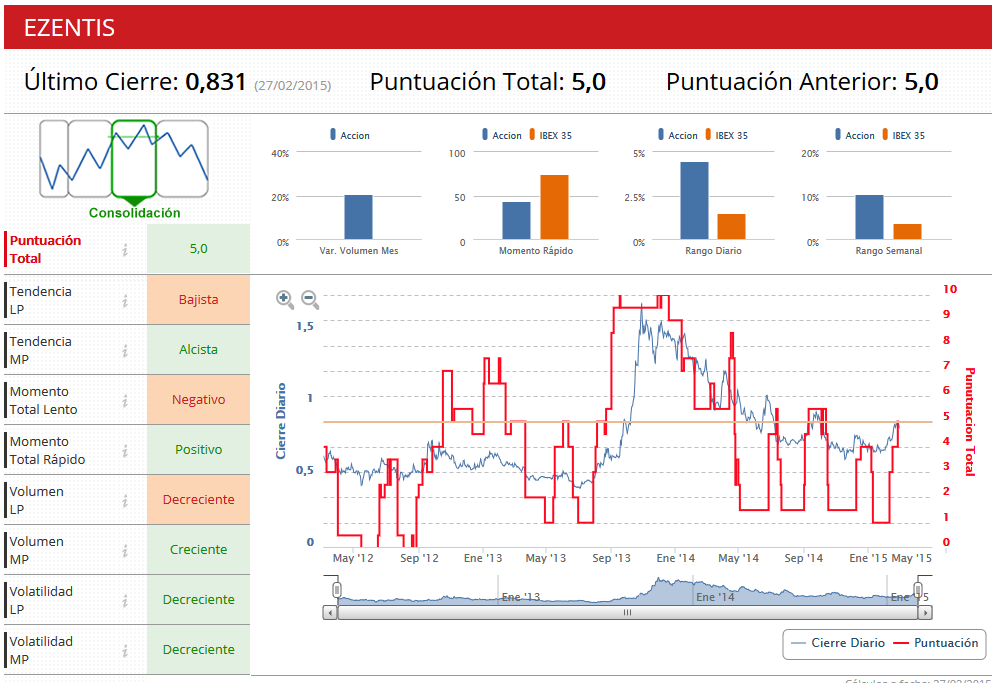Screen dimensions: 999x683
Task: Click Decreciente value for Volatilidad LP
Action: [x=198, y=600]
